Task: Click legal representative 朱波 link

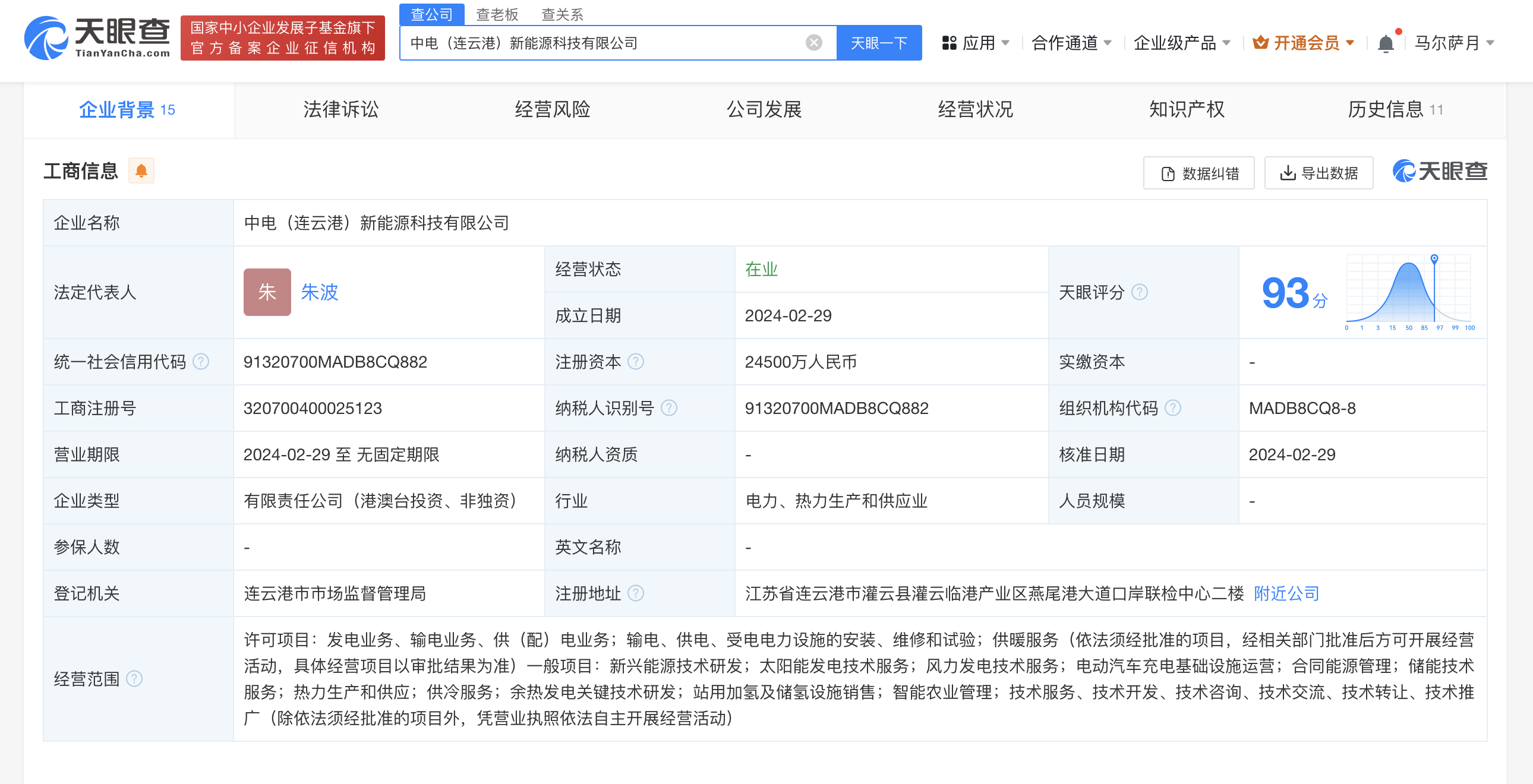Action: click(x=320, y=292)
